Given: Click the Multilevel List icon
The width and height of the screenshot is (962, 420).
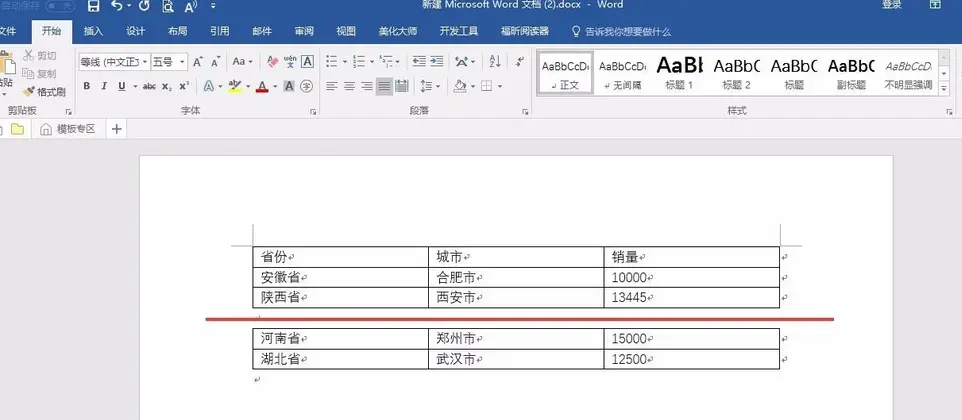Looking at the screenshot, I should coord(387,62).
